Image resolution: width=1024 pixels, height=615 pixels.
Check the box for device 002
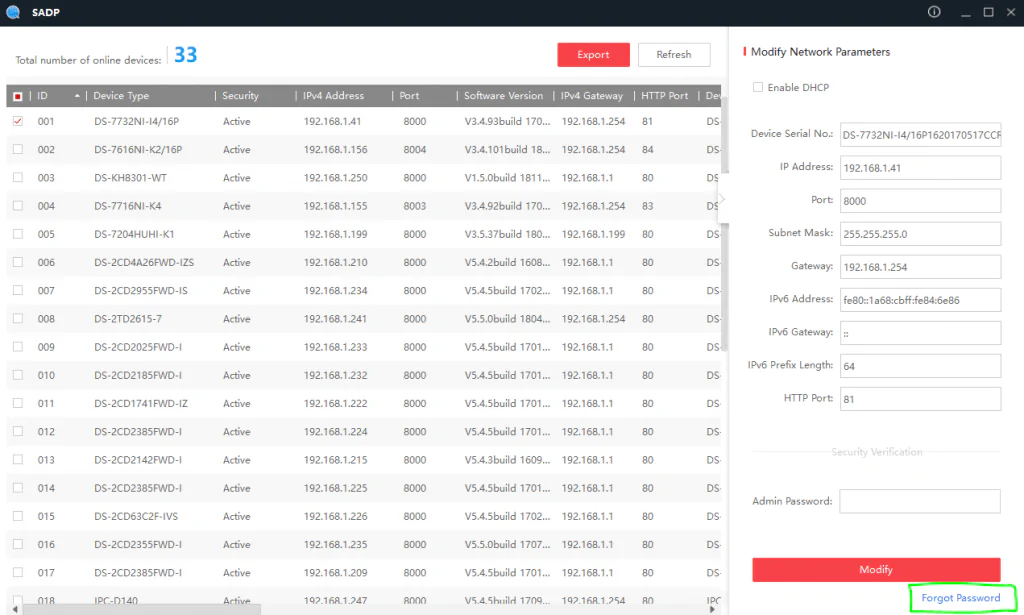pos(18,150)
